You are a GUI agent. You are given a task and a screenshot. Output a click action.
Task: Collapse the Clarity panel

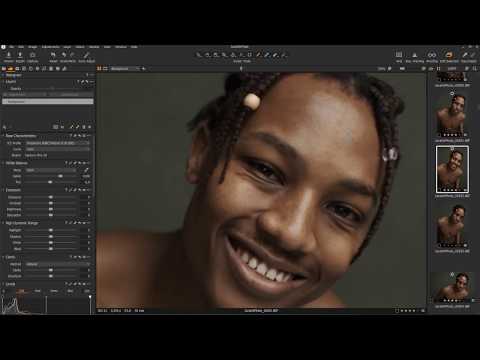(3, 257)
